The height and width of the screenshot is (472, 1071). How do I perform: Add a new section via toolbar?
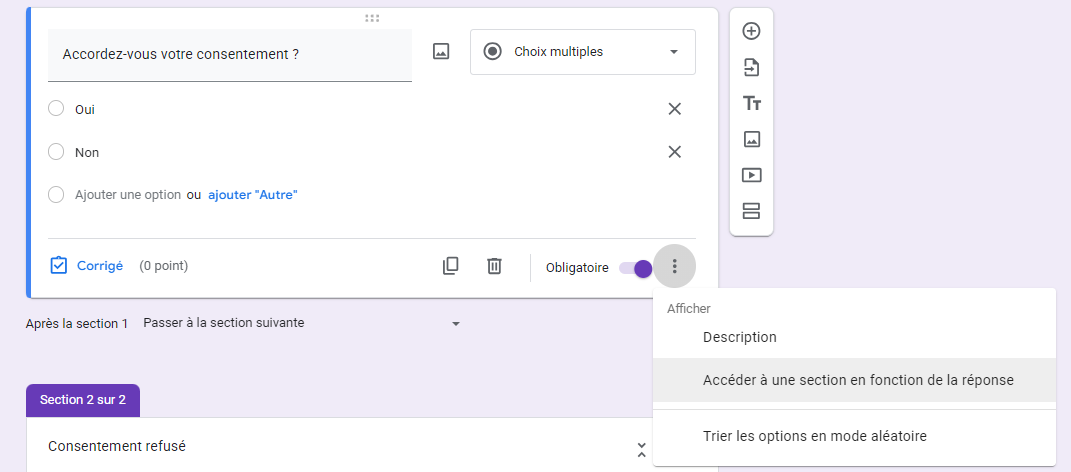(751, 211)
